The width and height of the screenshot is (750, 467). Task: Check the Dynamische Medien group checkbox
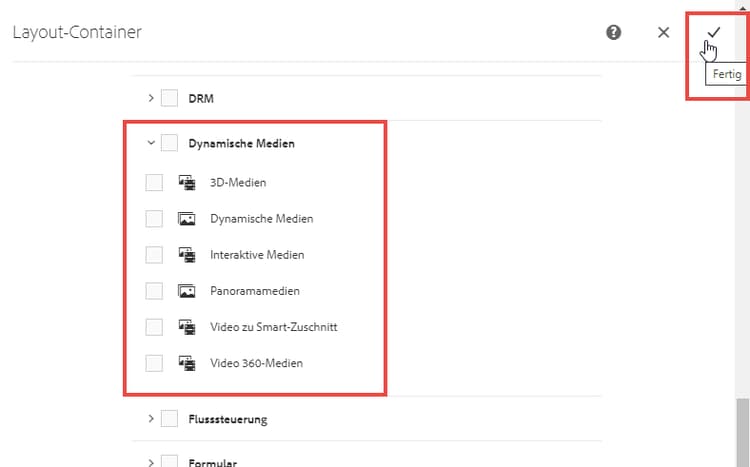(169, 143)
